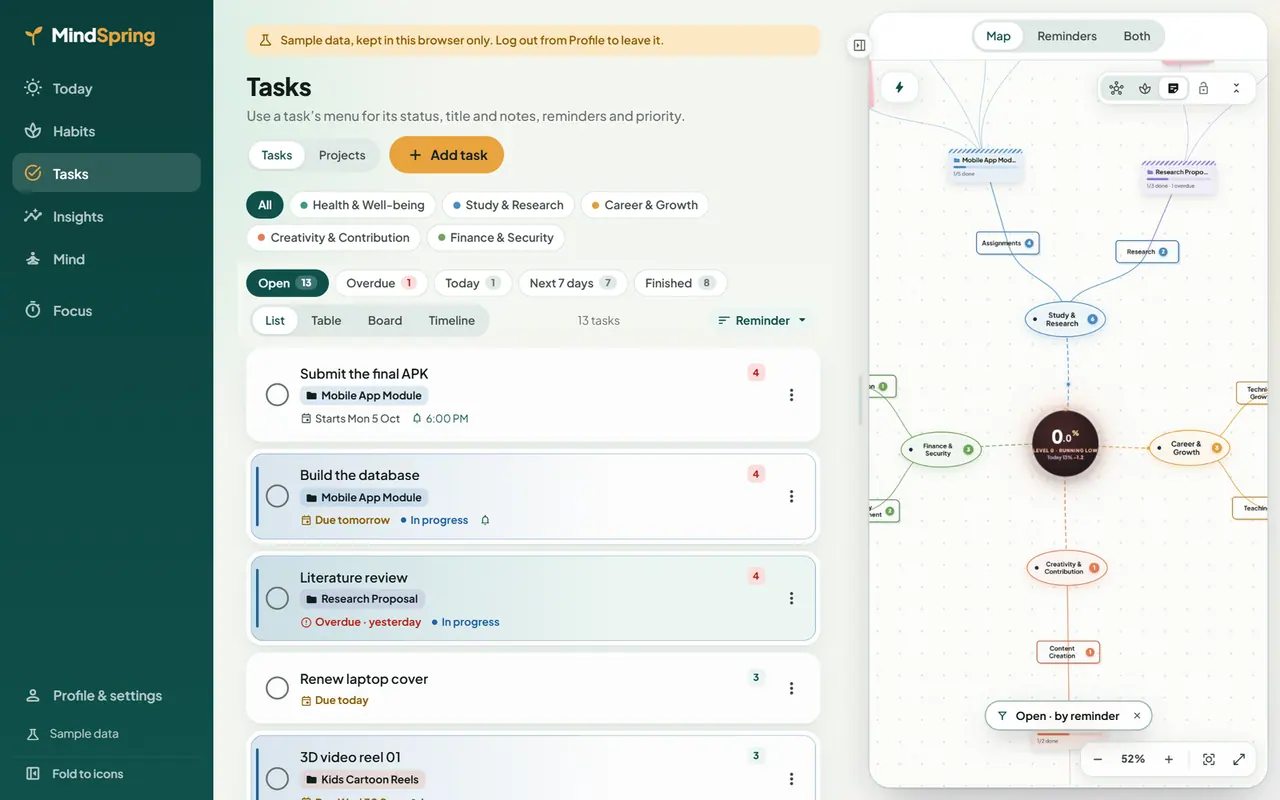This screenshot has width=1280, height=800.
Task: Click the fit-to-view icon beside zoom controls
Action: pyautogui.click(x=1209, y=759)
